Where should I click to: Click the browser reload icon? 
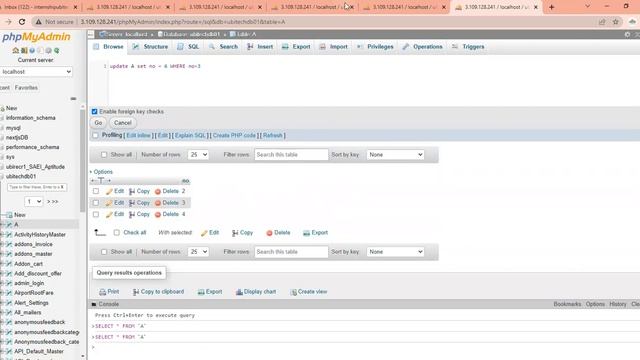[x=22, y=22]
